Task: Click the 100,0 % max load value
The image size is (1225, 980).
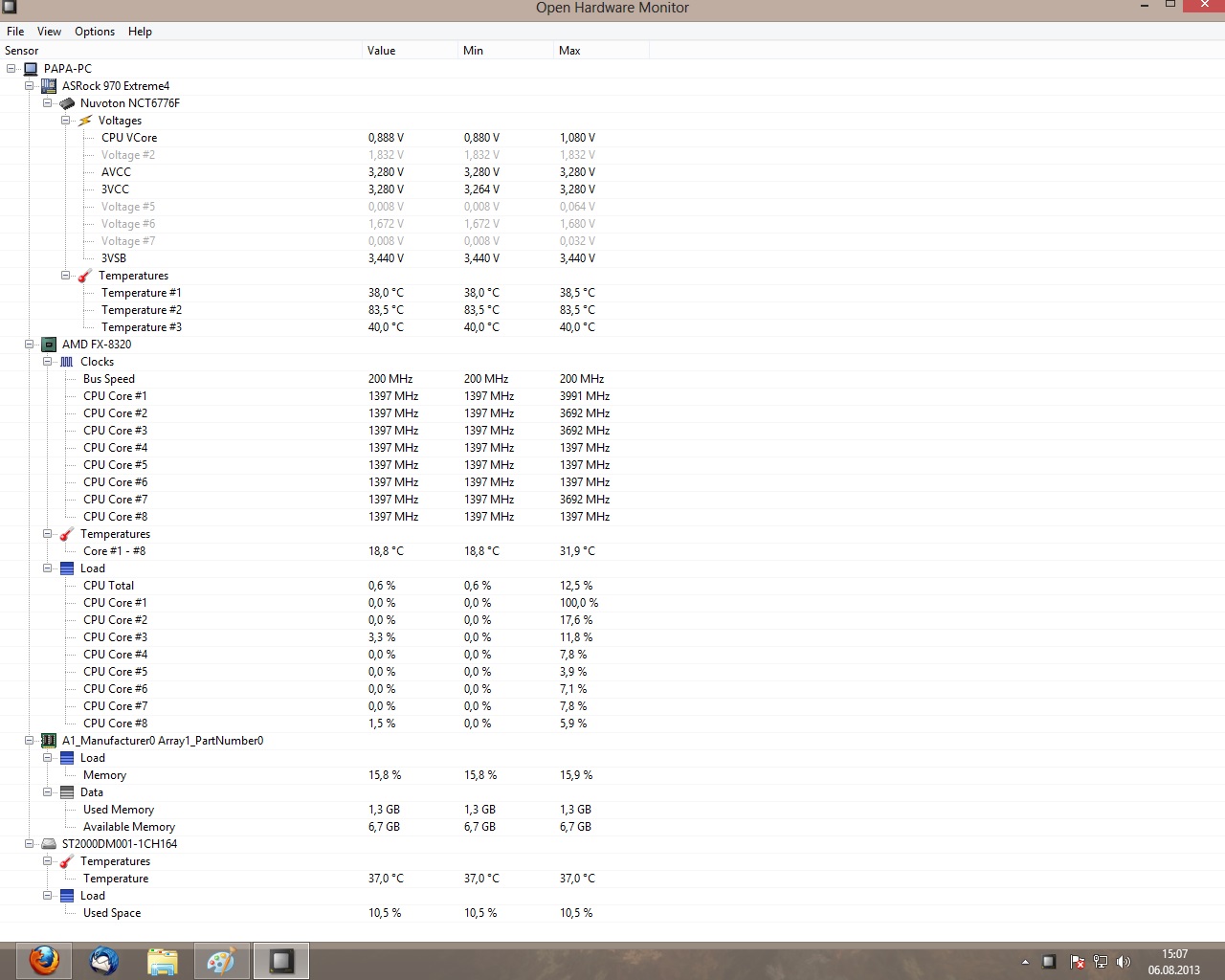Action: point(579,603)
